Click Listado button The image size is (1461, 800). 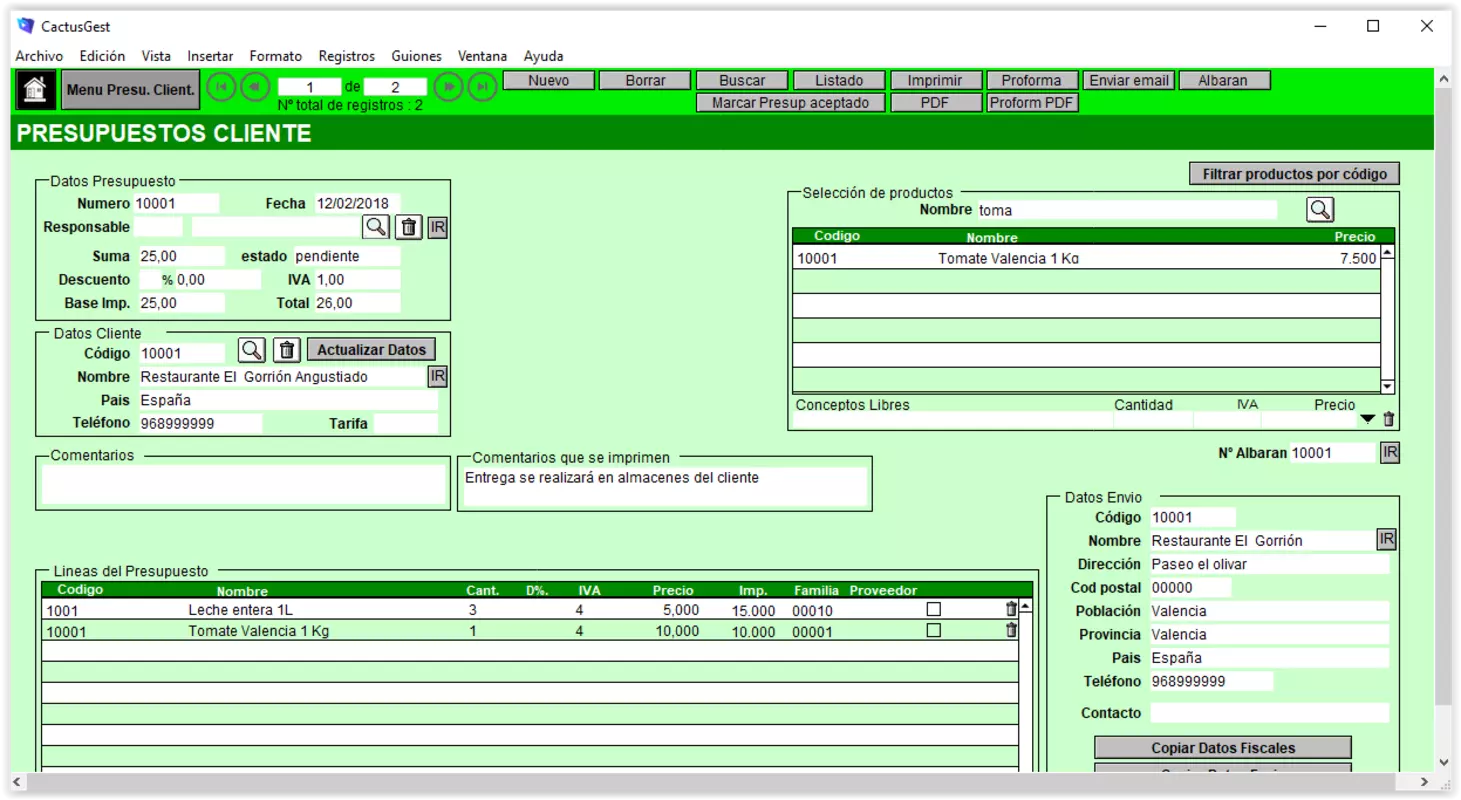pyautogui.click(x=839, y=81)
